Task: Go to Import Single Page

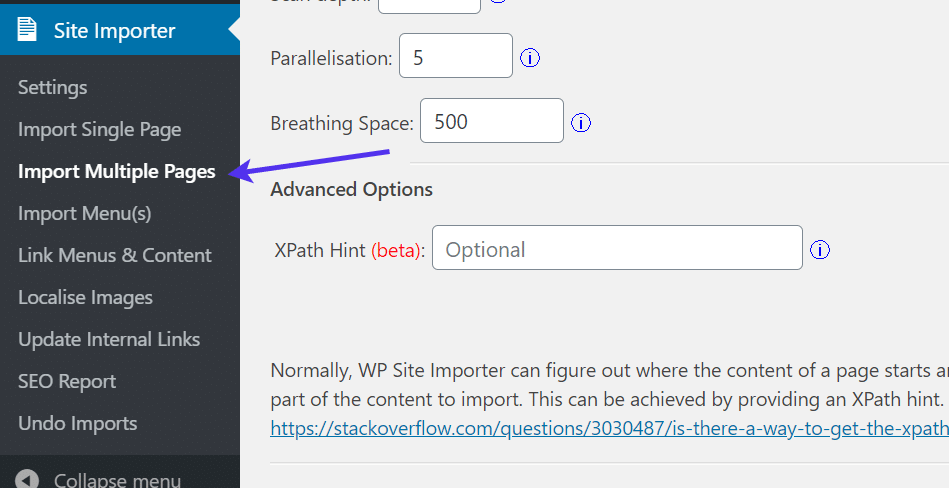Action: coord(99,130)
